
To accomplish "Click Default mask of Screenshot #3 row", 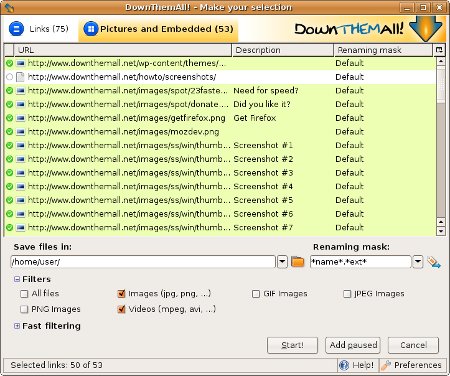I will (349, 173).
